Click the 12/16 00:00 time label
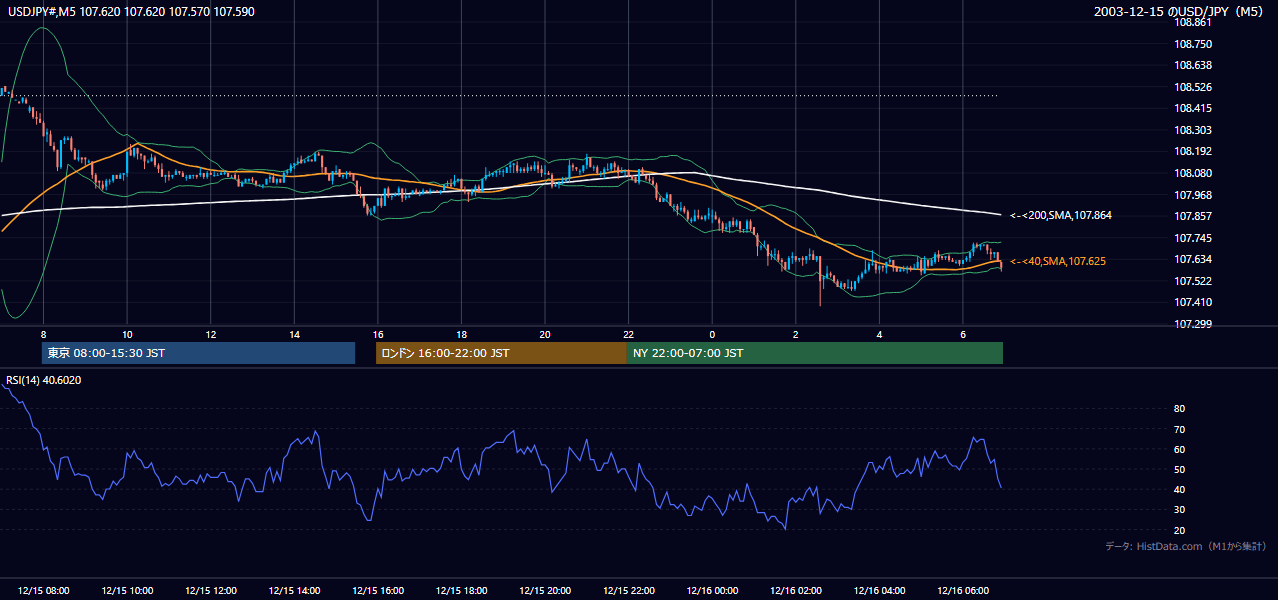This screenshot has height=600, width=1278. tap(712, 591)
